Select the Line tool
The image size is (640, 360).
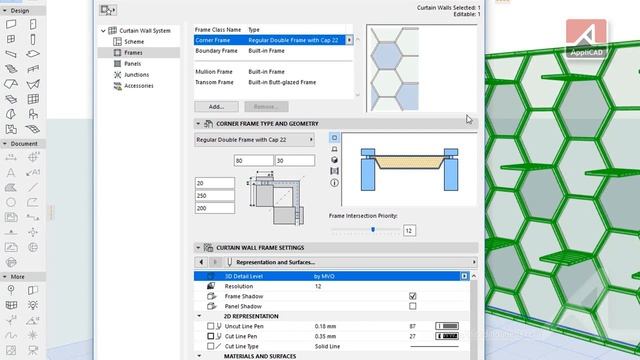point(33,187)
